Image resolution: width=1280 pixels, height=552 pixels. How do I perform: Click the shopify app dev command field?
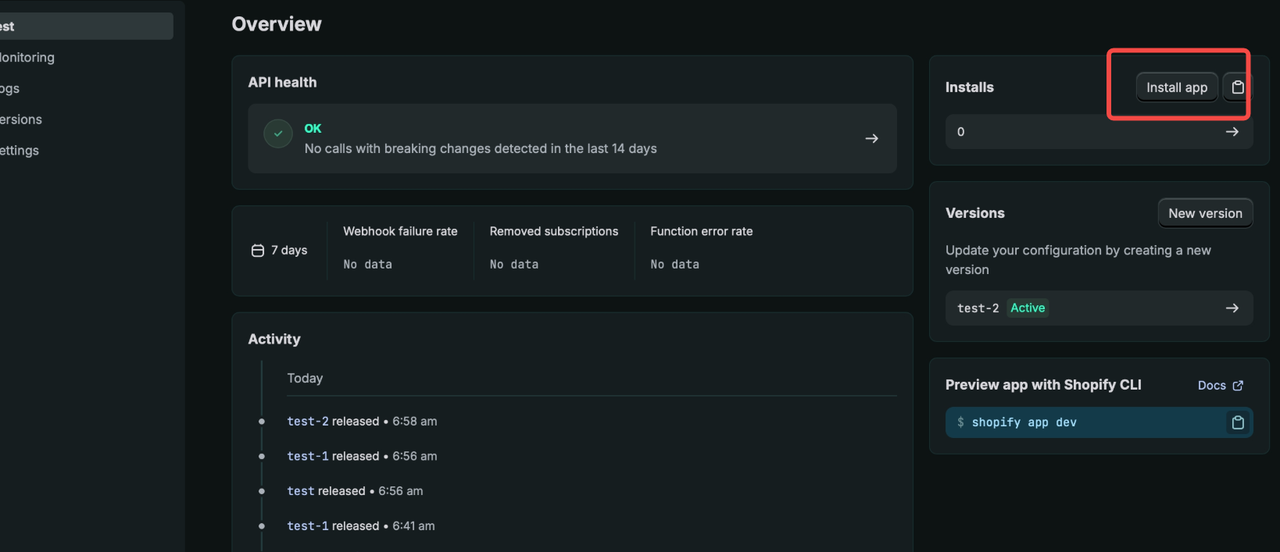1099,422
